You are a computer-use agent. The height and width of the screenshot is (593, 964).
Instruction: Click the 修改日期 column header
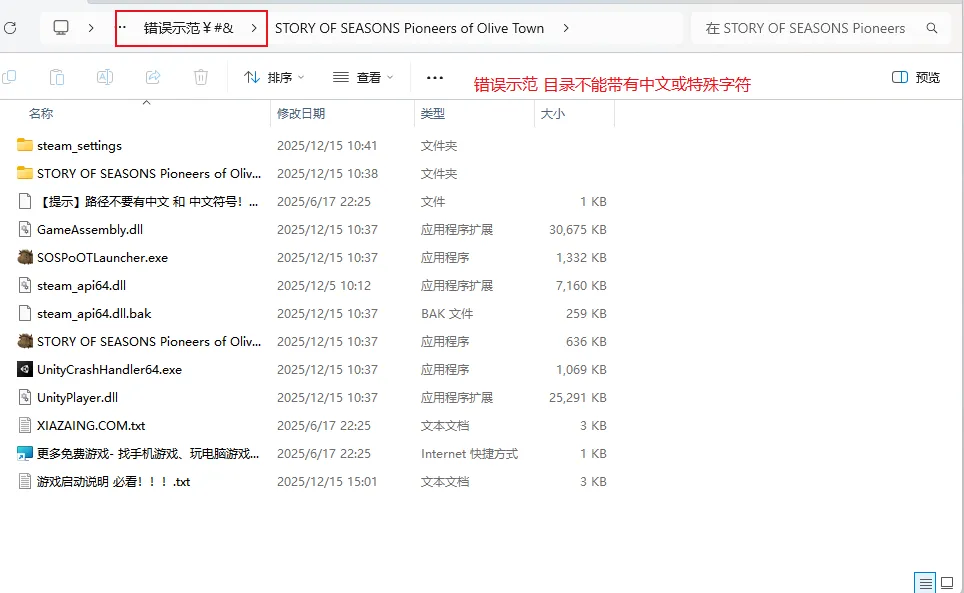coord(301,114)
